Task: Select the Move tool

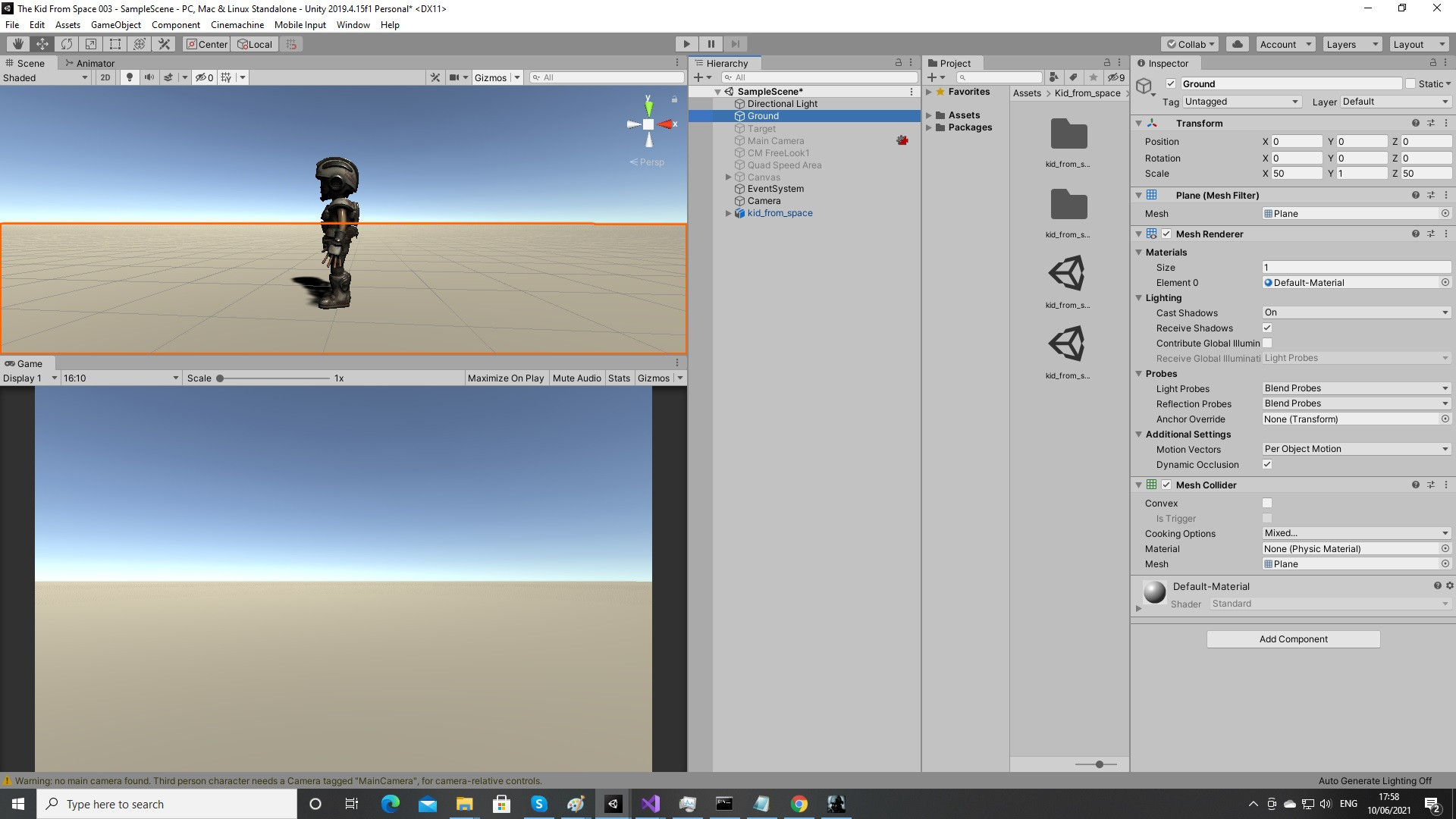Action: point(42,44)
